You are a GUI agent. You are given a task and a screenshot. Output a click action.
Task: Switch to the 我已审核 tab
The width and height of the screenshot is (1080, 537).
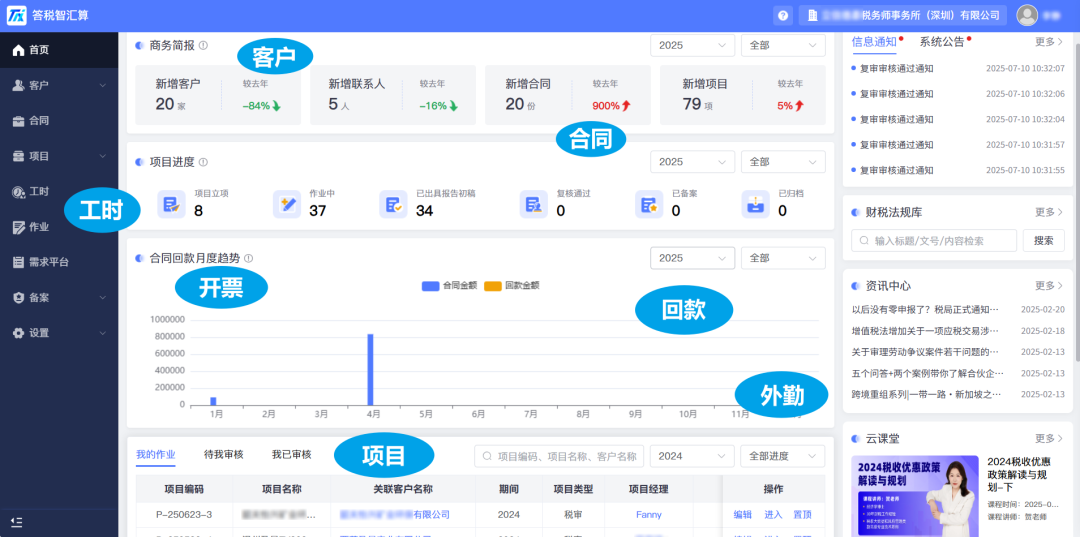click(x=291, y=454)
